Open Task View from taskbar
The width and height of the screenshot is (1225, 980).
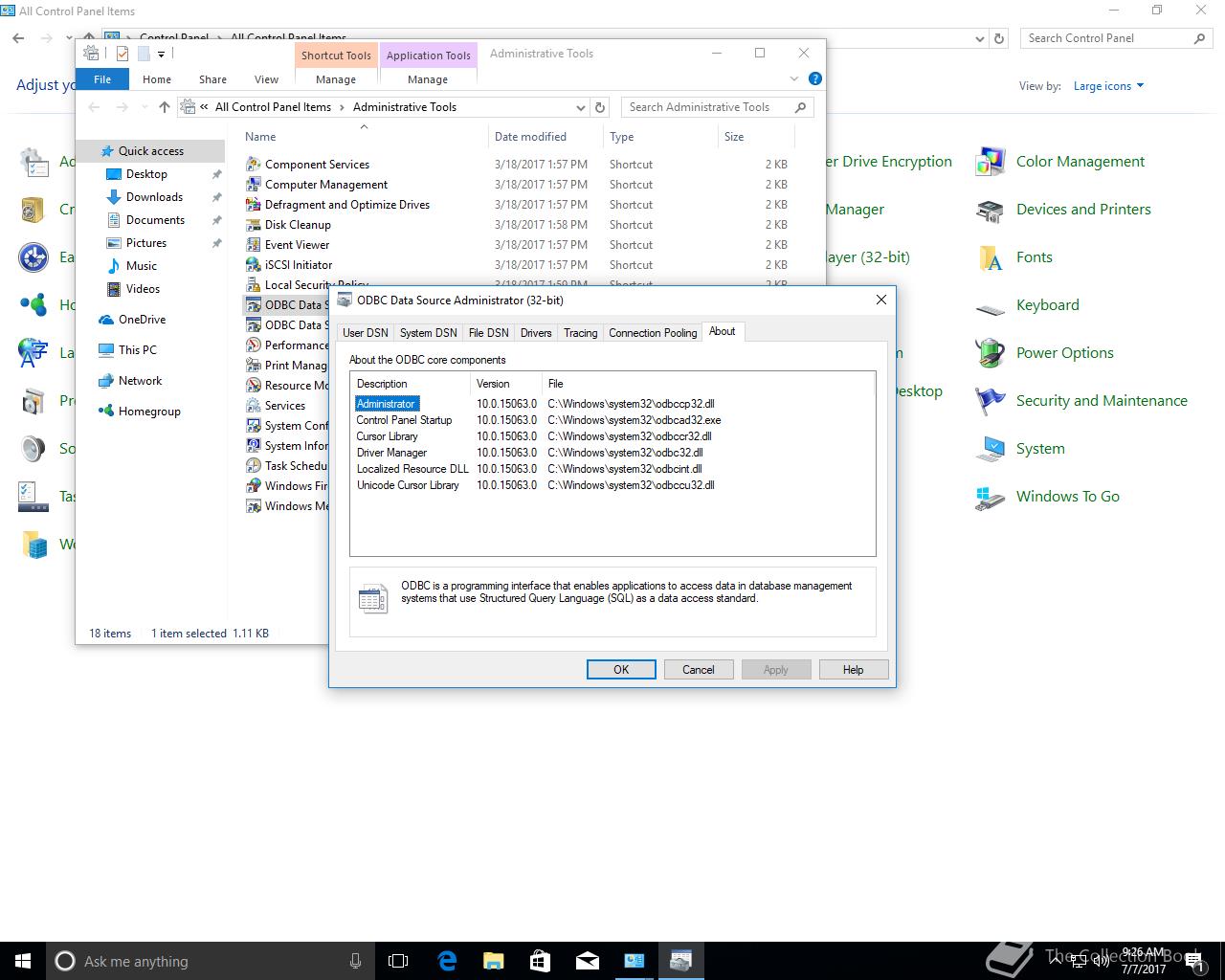(x=398, y=961)
